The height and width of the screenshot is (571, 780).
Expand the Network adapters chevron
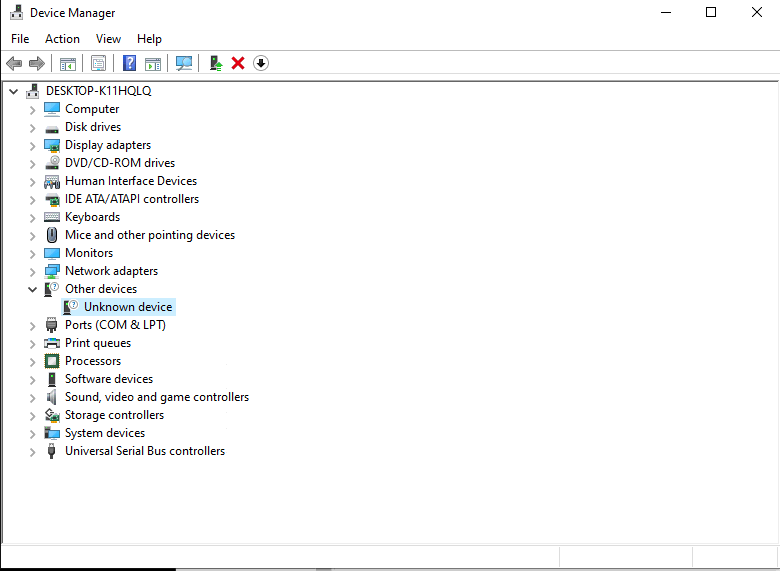click(32, 272)
